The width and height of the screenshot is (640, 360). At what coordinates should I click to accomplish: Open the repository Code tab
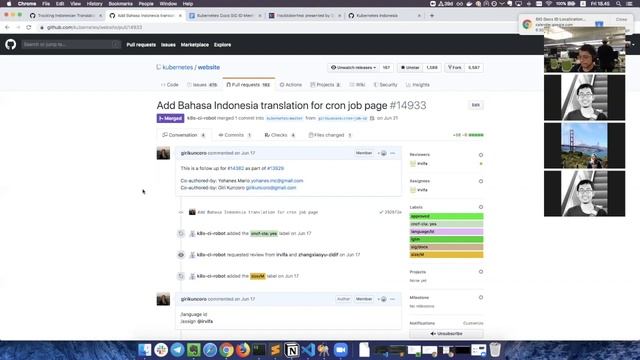click(170, 85)
